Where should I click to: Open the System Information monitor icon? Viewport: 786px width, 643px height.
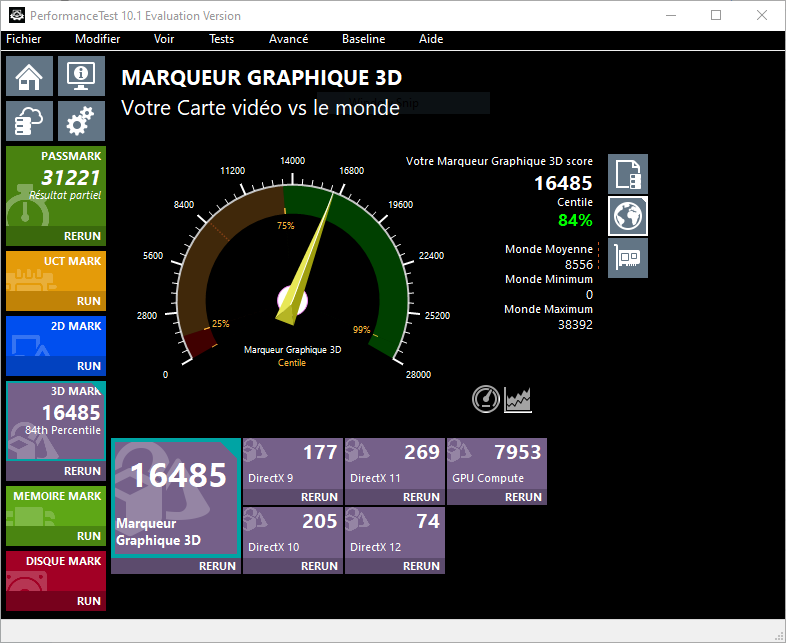point(81,76)
